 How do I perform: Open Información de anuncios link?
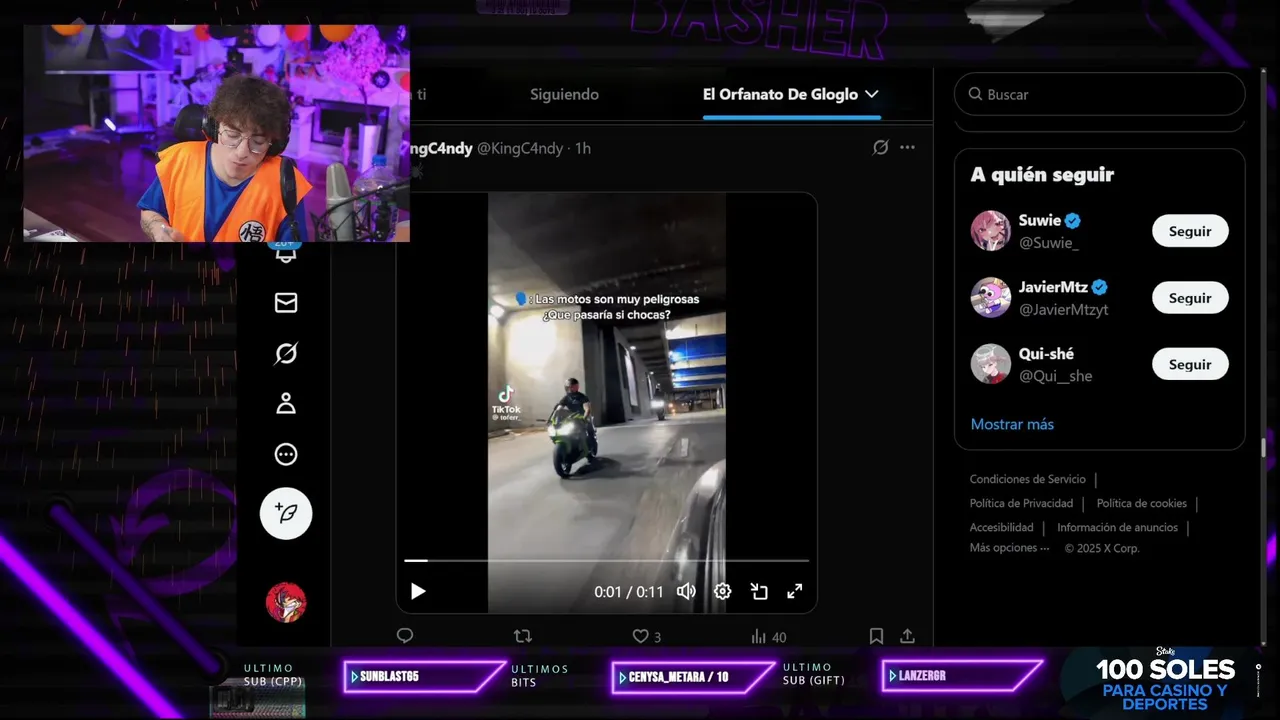coord(1117,527)
